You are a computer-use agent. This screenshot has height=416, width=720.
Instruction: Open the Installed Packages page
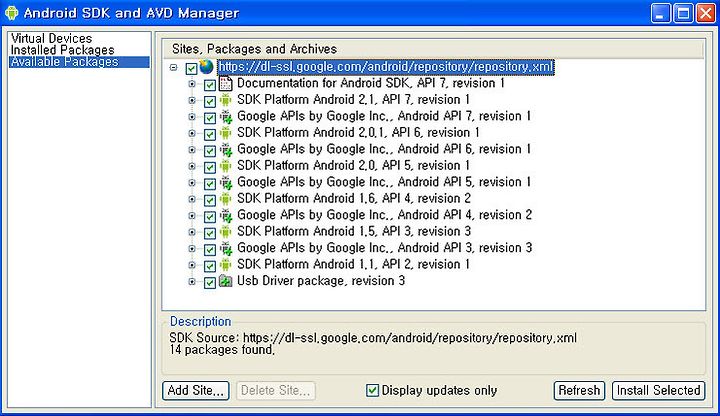(62, 50)
